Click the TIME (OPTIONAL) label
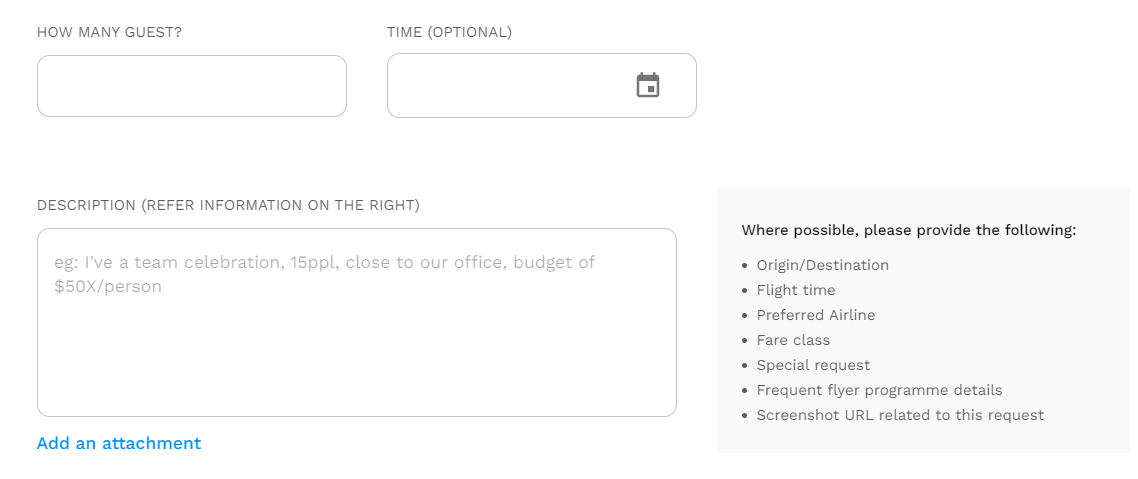The width and height of the screenshot is (1138, 479). (449, 33)
